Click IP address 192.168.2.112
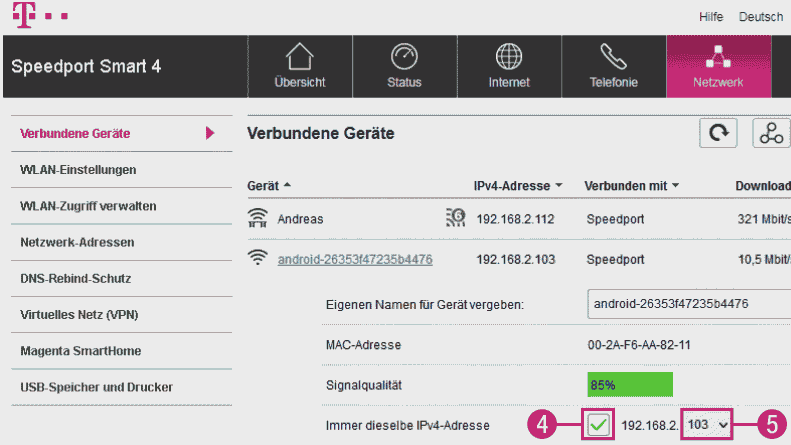 point(515,219)
